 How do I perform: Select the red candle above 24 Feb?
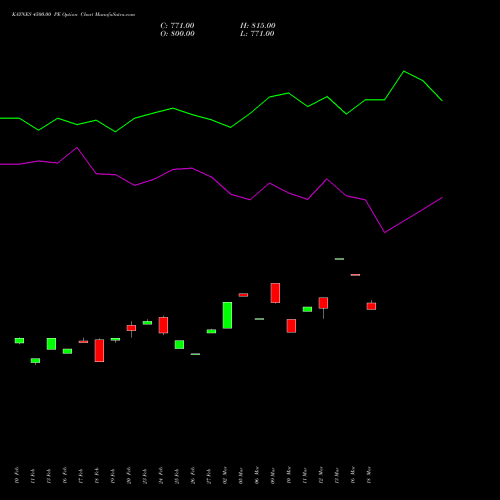(163, 325)
